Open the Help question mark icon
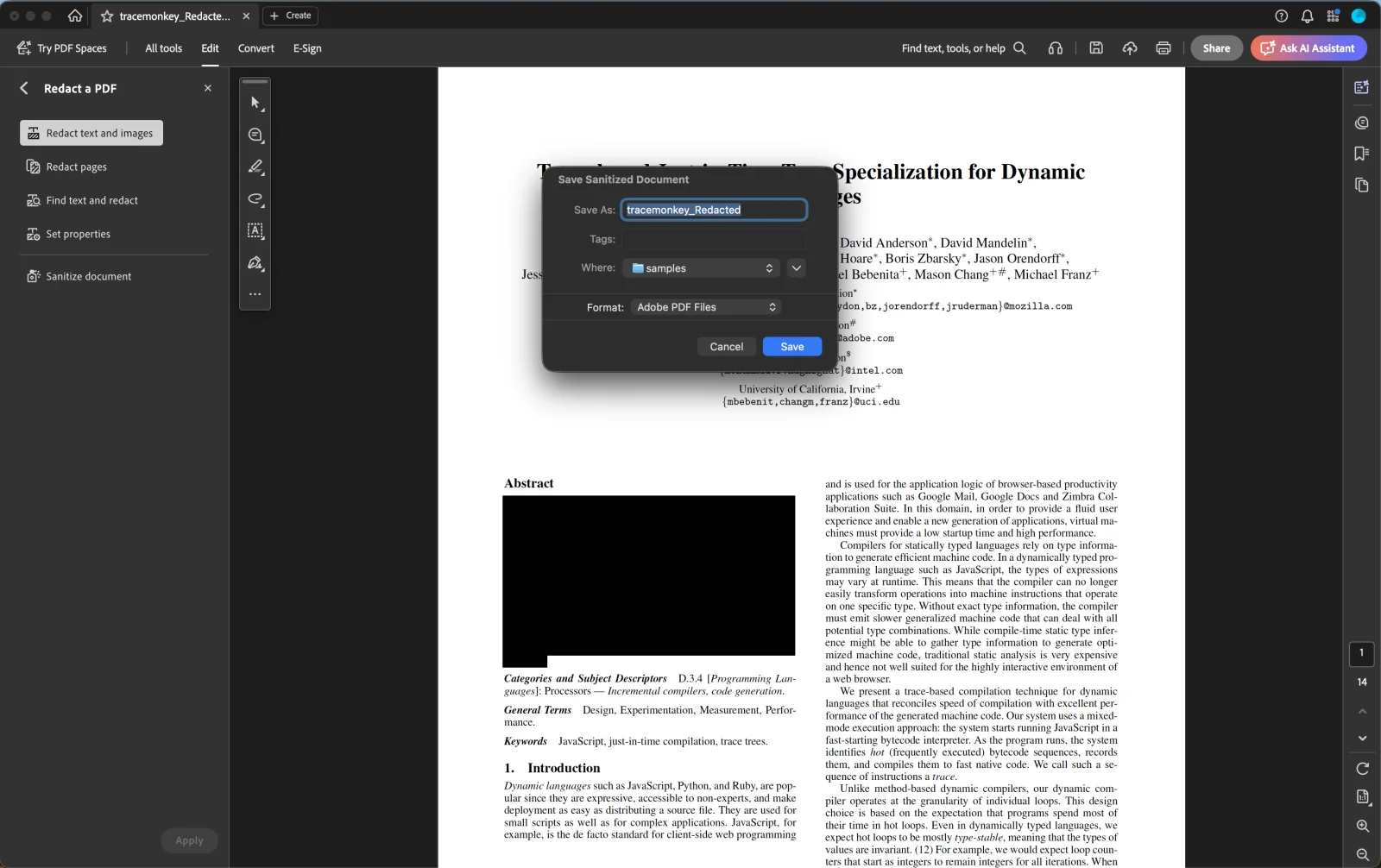1381x868 pixels. pos(1282,16)
